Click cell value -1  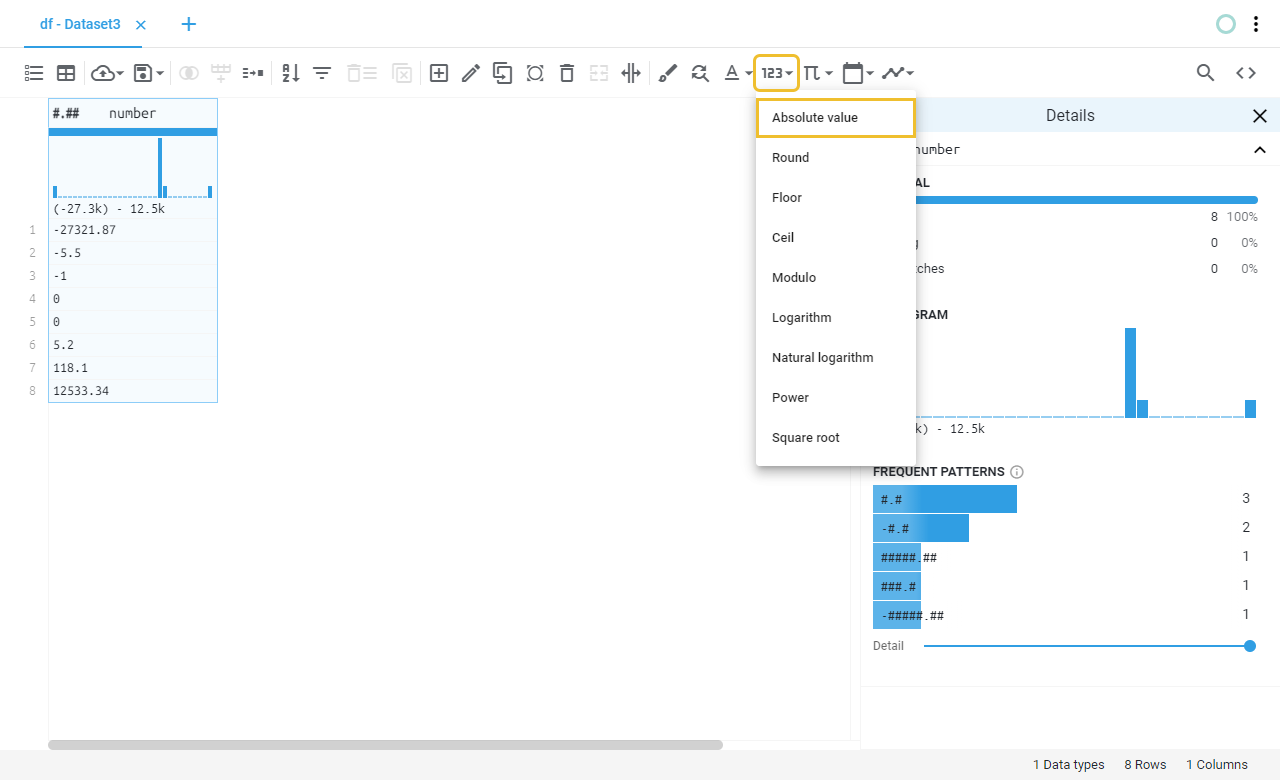point(133,276)
